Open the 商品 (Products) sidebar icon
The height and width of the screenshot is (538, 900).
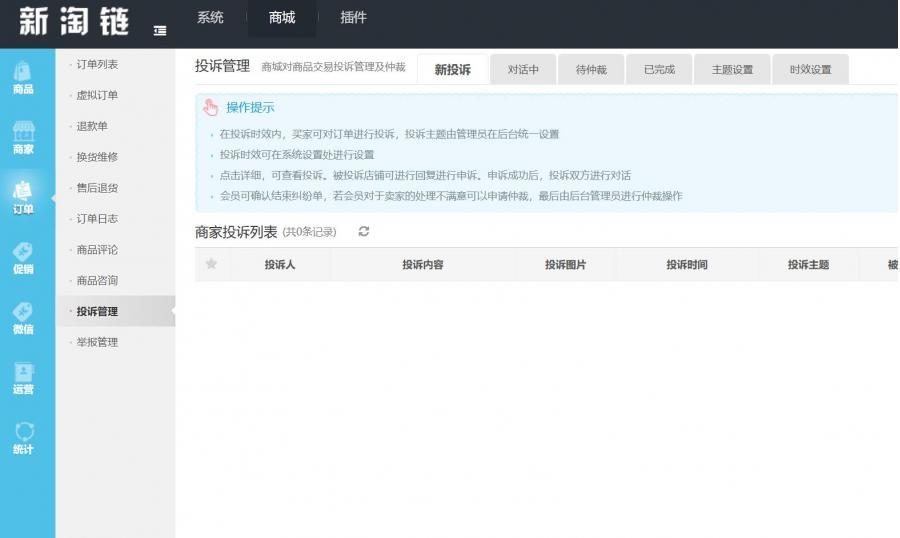click(x=23, y=77)
